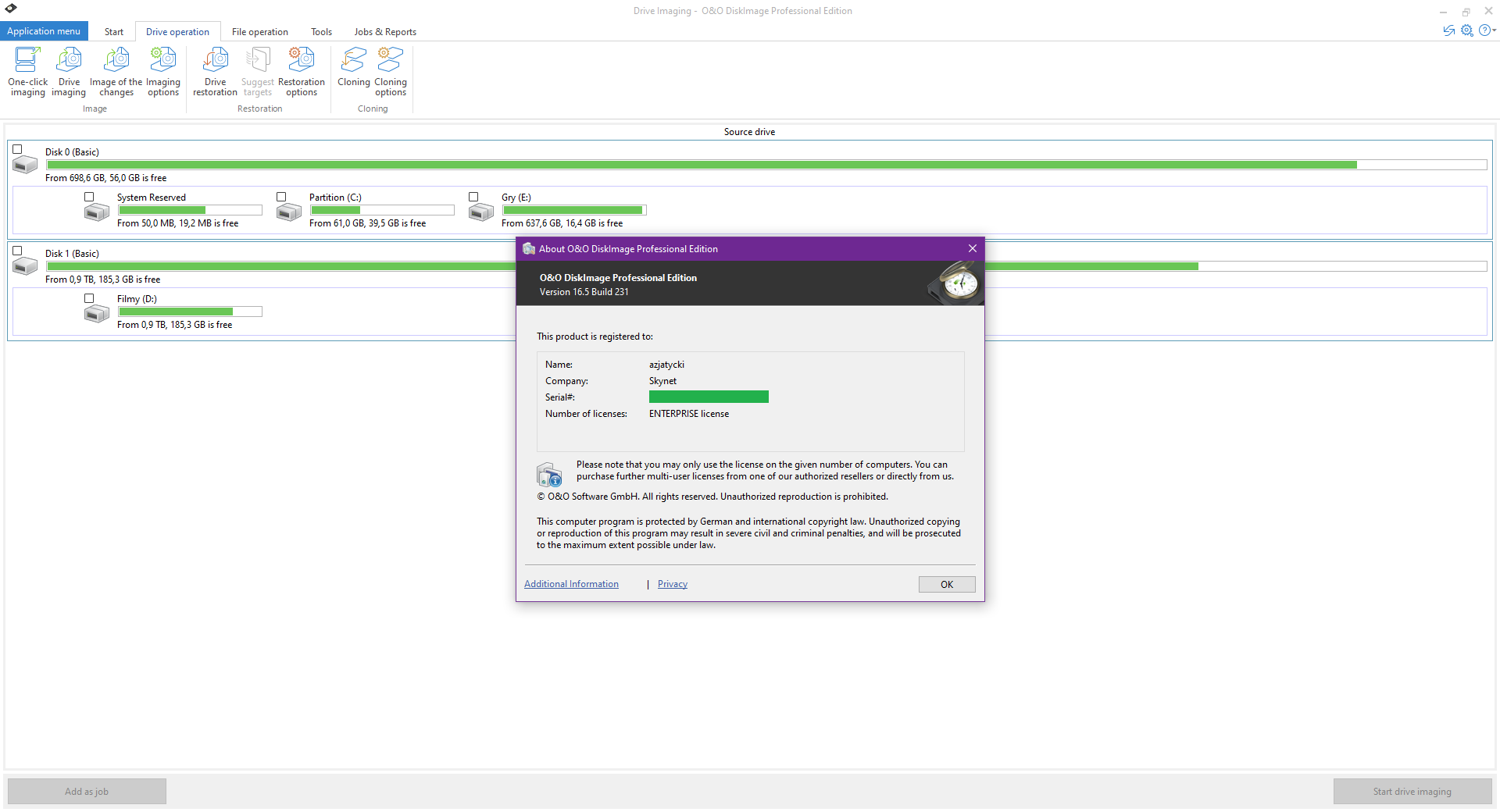Viewport: 1500px width, 812px height.
Task: Open the Additional Information link
Action: (571, 584)
